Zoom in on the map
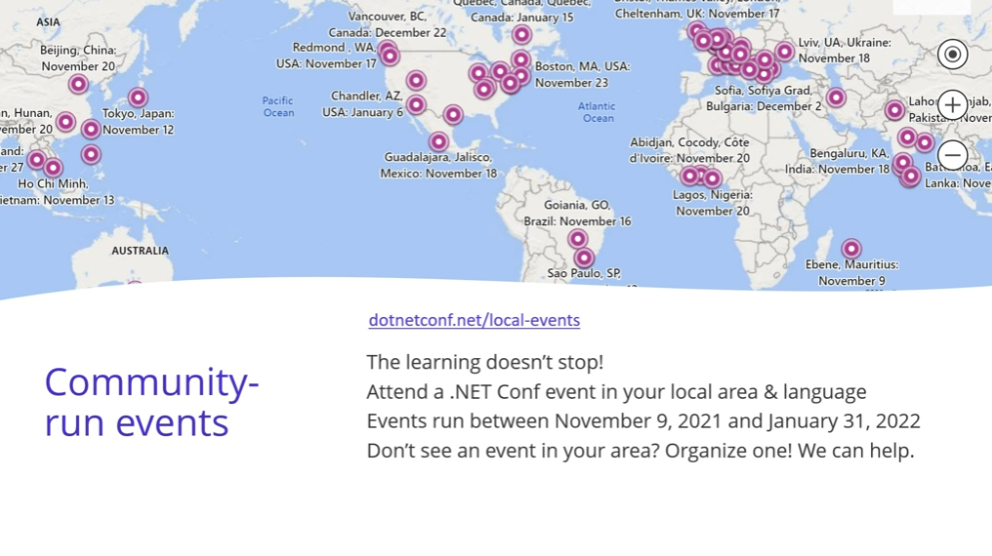The height and width of the screenshot is (556, 992). point(952,105)
